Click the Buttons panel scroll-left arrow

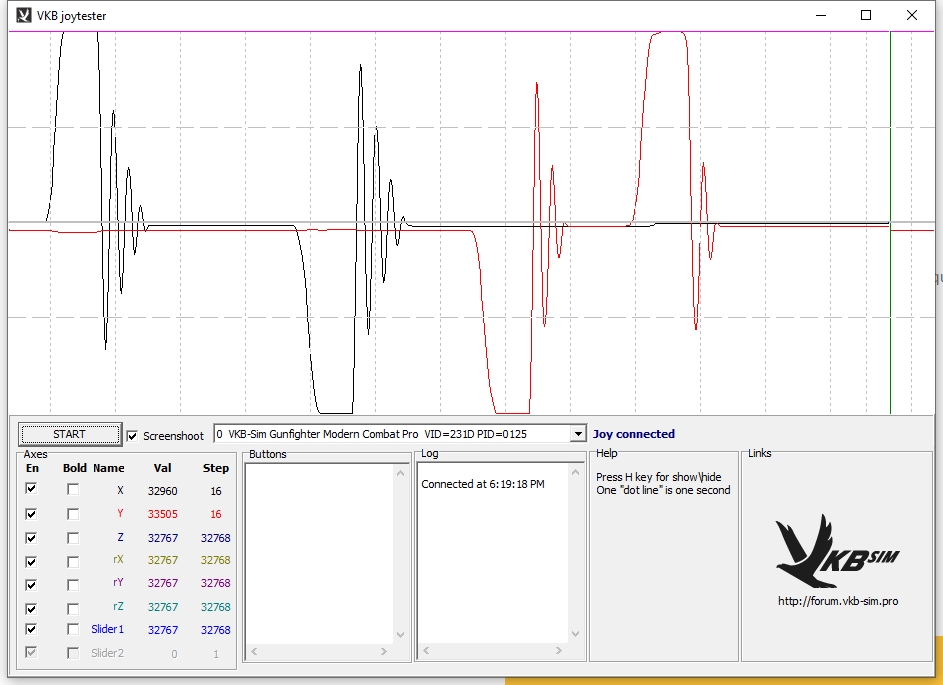pos(254,652)
